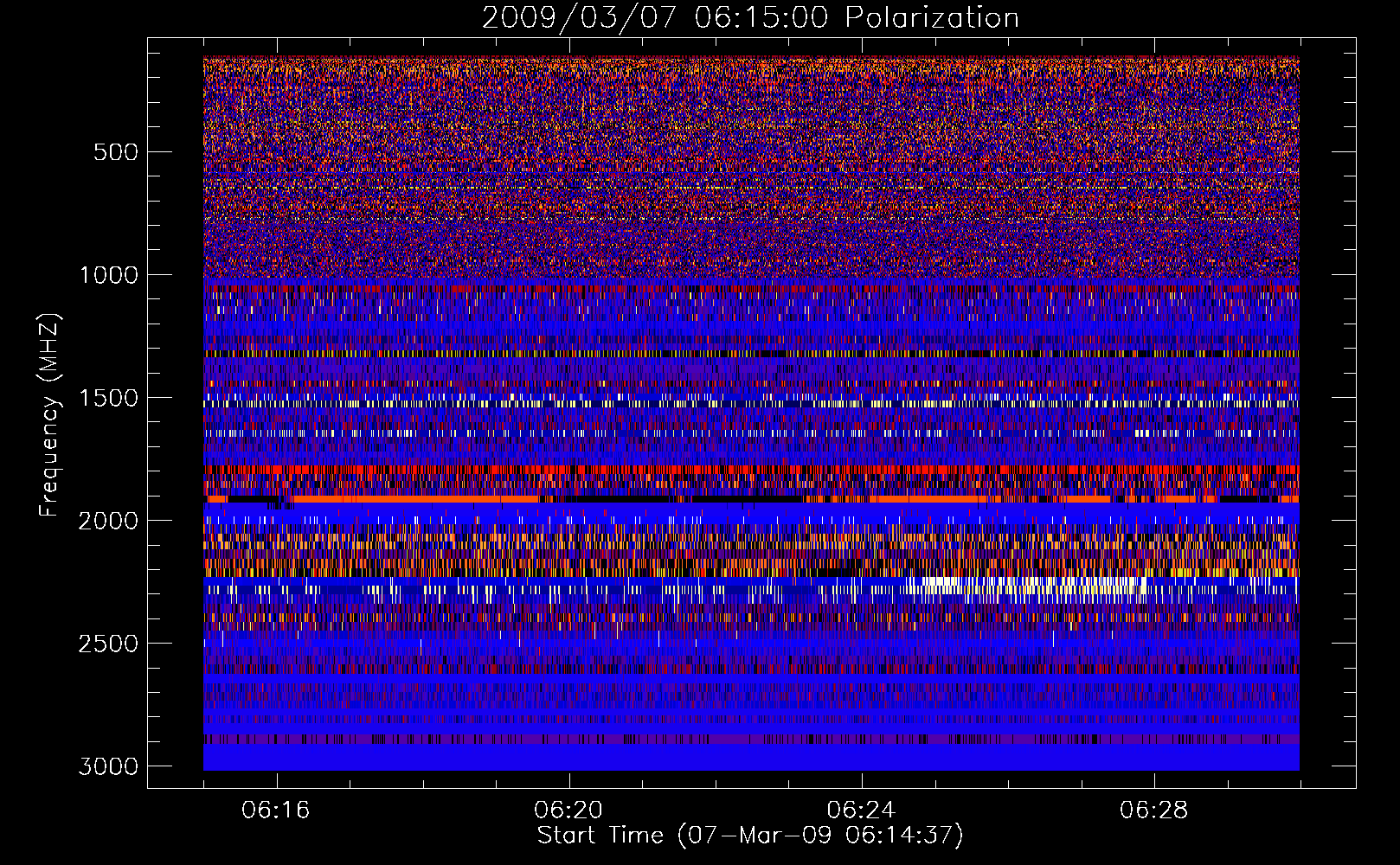Select the '1500' frequency axis label
The image size is (1400, 865).
click(109, 398)
